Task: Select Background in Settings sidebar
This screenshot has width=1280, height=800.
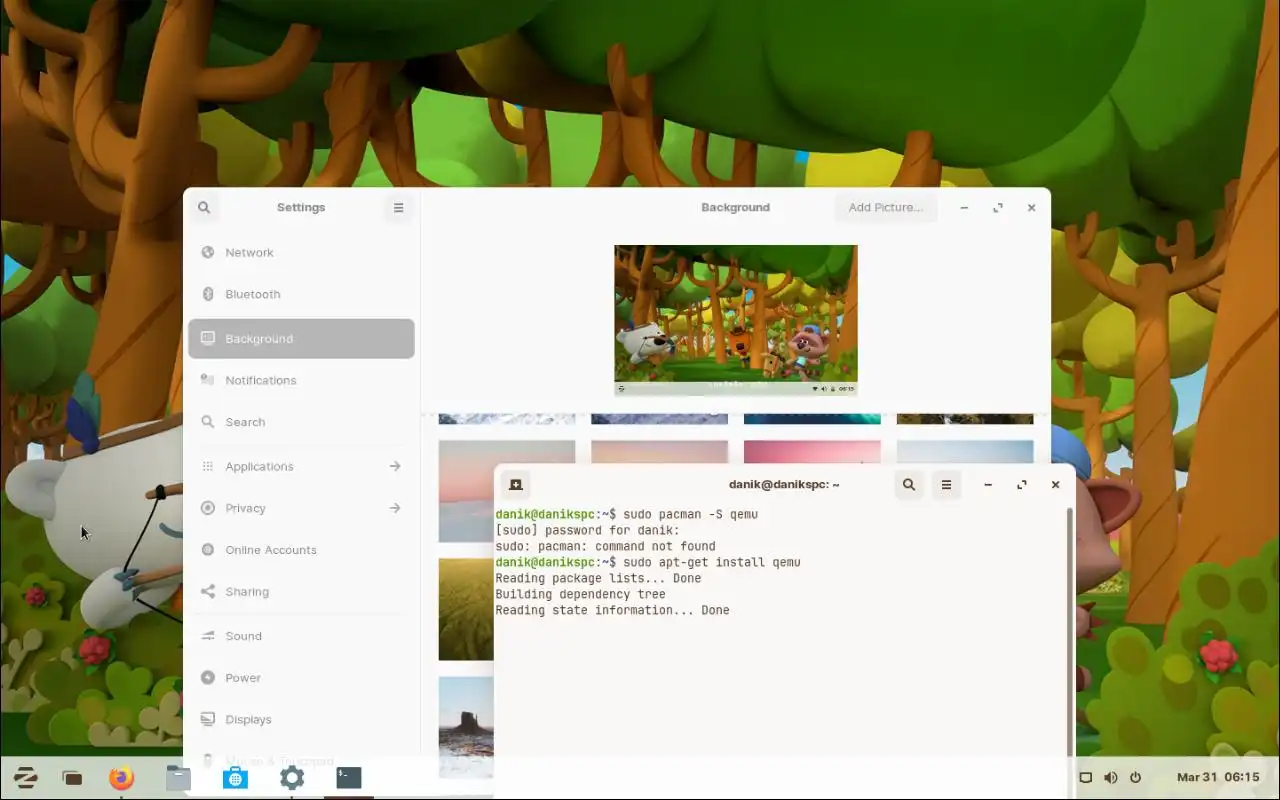Action: point(301,339)
